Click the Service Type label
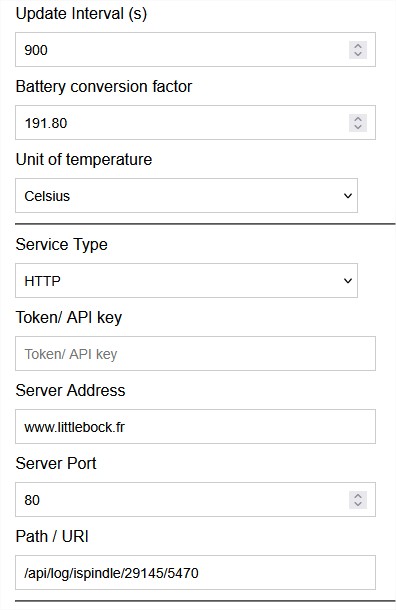This screenshot has width=396, height=610. point(61,245)
